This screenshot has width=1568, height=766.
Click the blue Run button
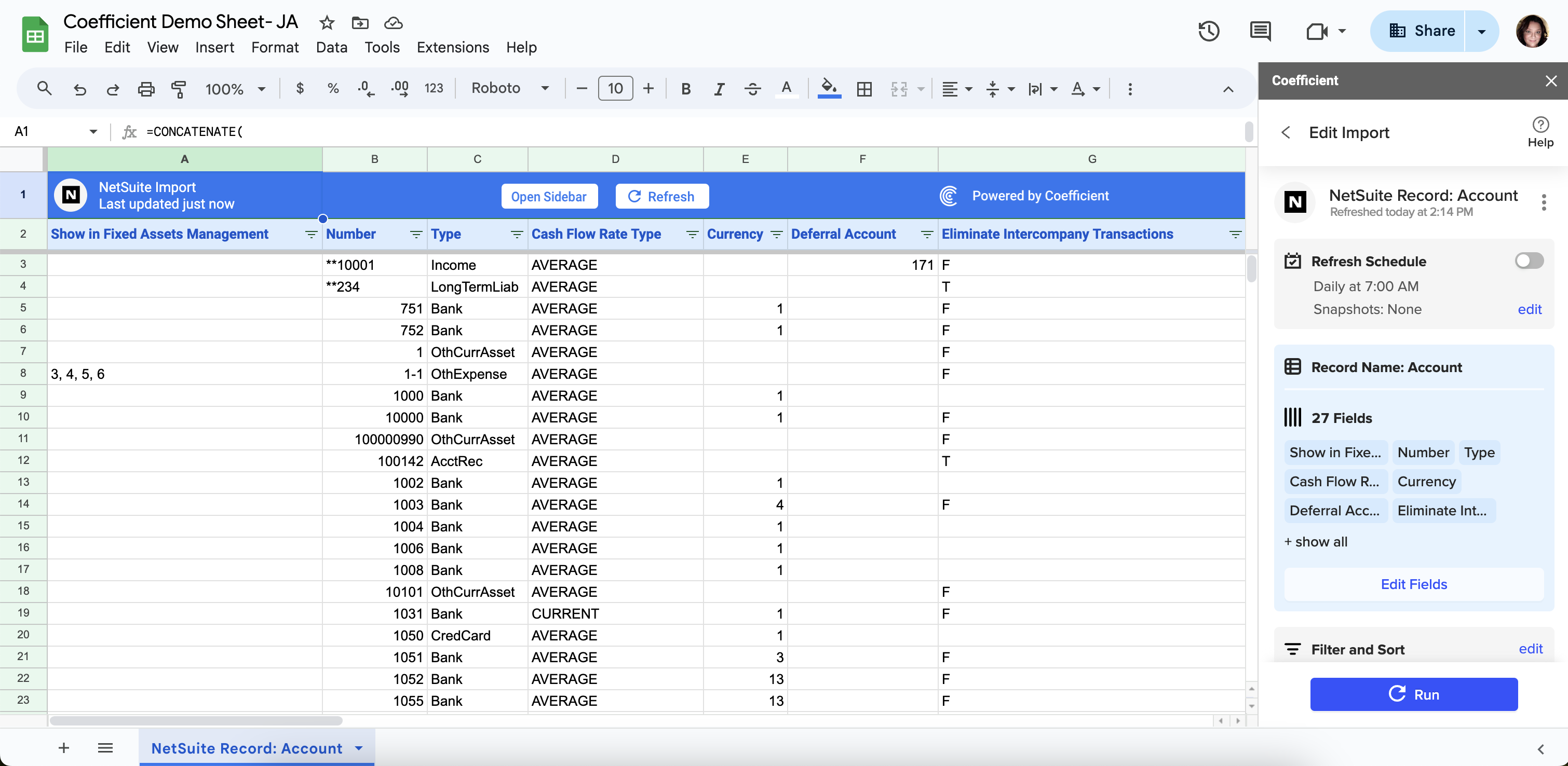pyautogui.click(x=1413, y=694)
